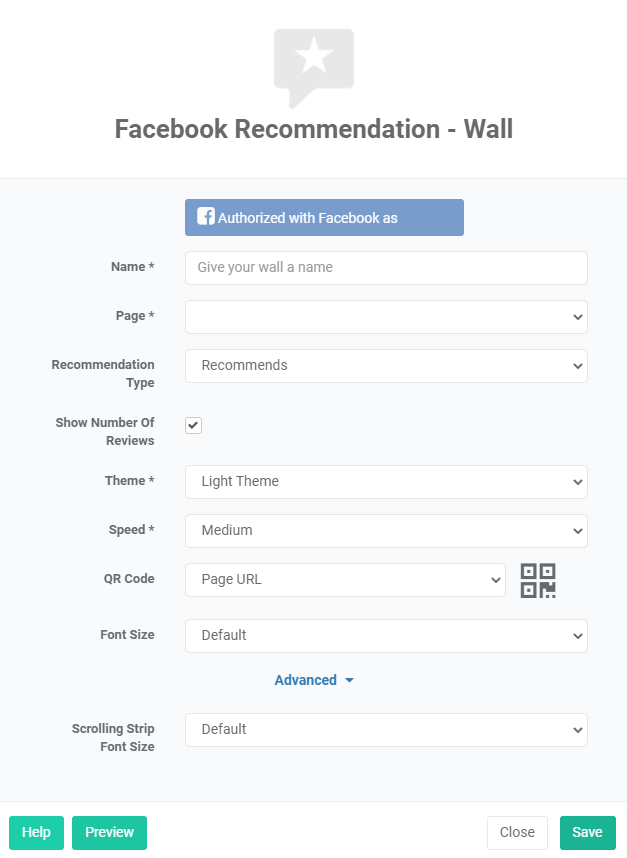
Task: Click the Facebook logo on the authorization button
Action: [x=207, y=216]
